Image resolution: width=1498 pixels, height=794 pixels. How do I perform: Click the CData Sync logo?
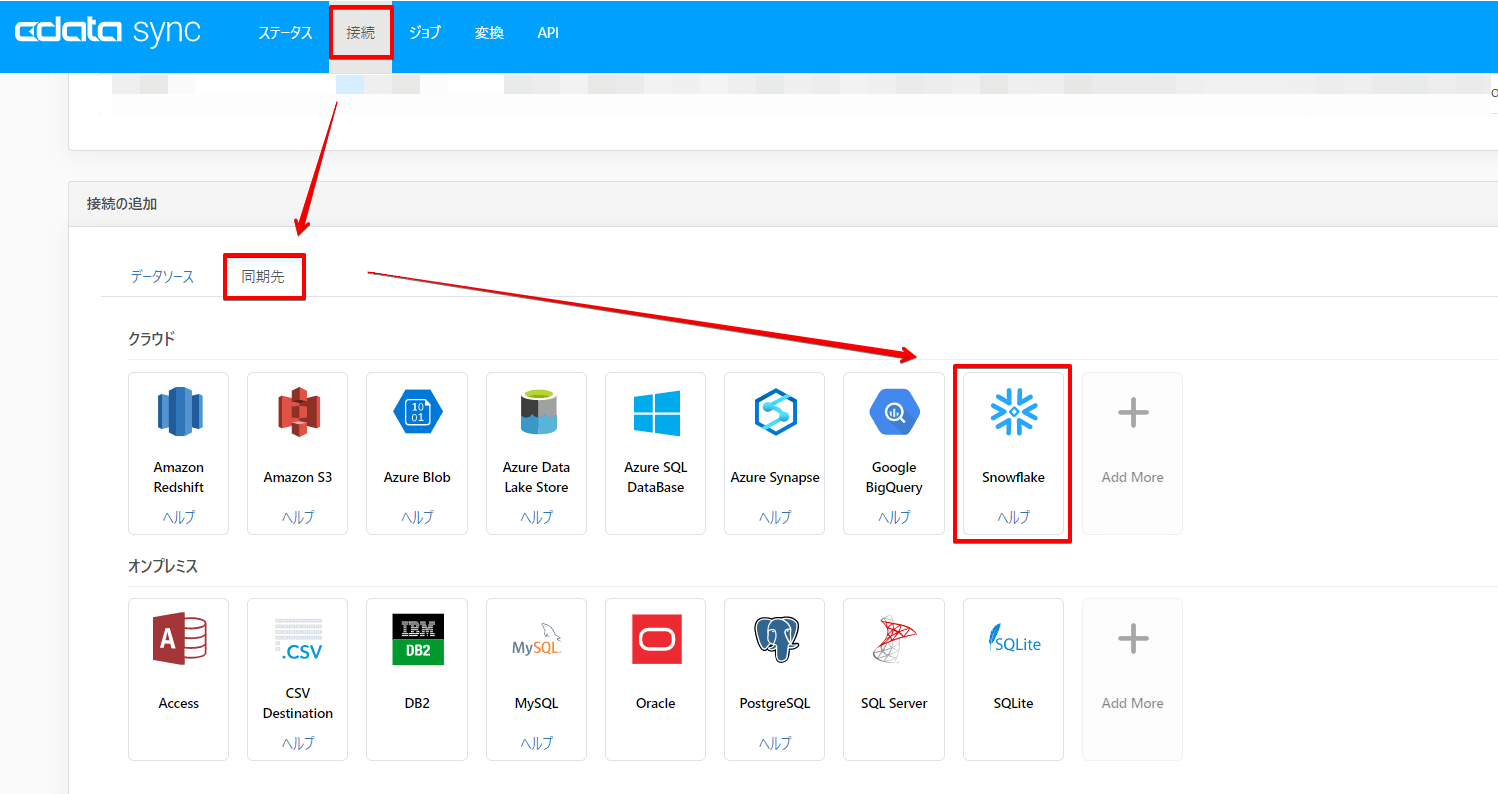[x=108, y=31]
